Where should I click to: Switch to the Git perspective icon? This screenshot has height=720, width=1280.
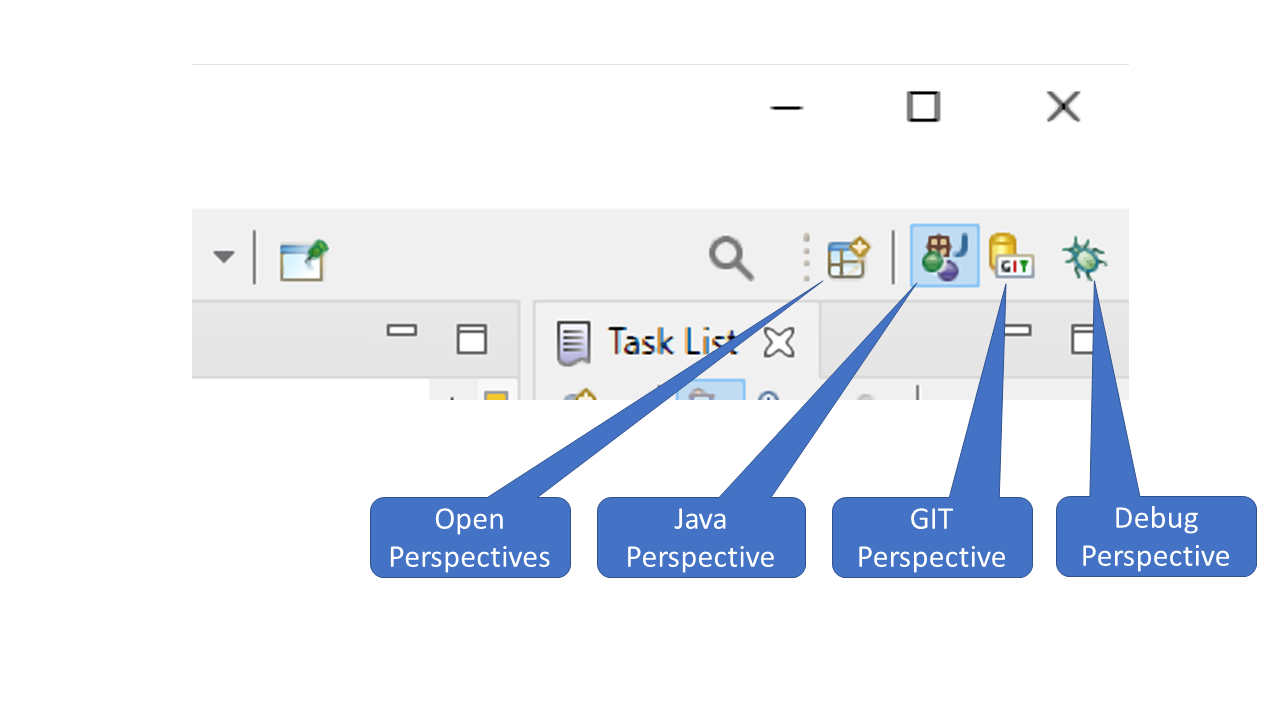tap(1011, 256)
